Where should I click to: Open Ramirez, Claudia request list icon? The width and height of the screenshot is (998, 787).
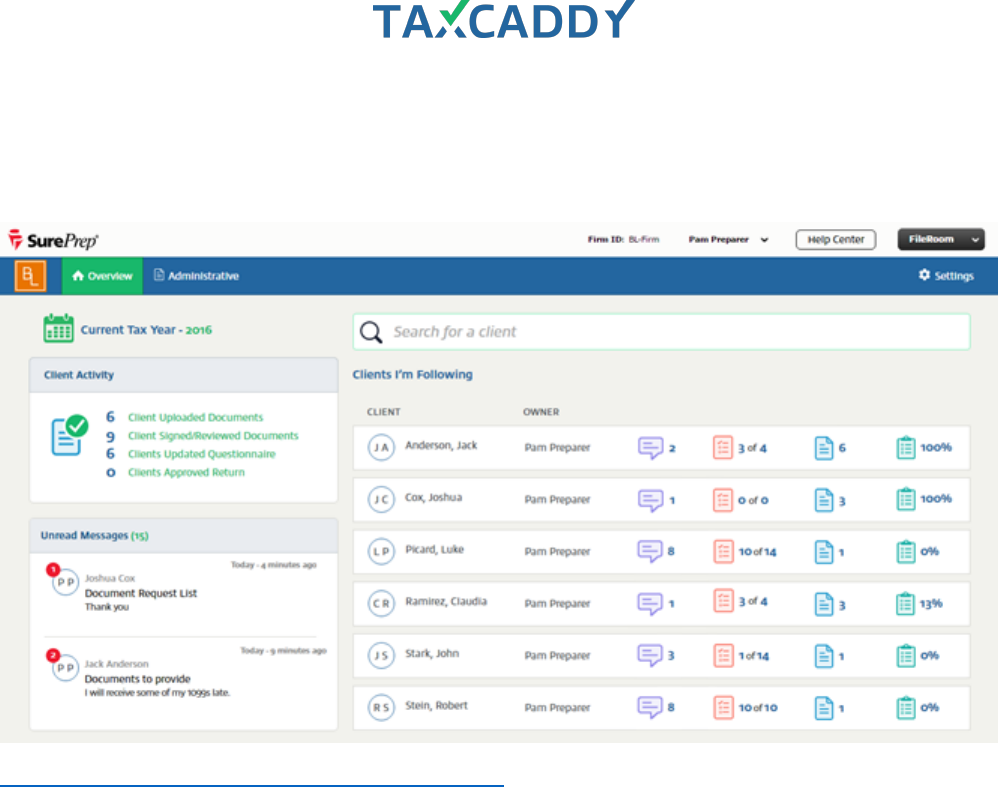(723, 601)
